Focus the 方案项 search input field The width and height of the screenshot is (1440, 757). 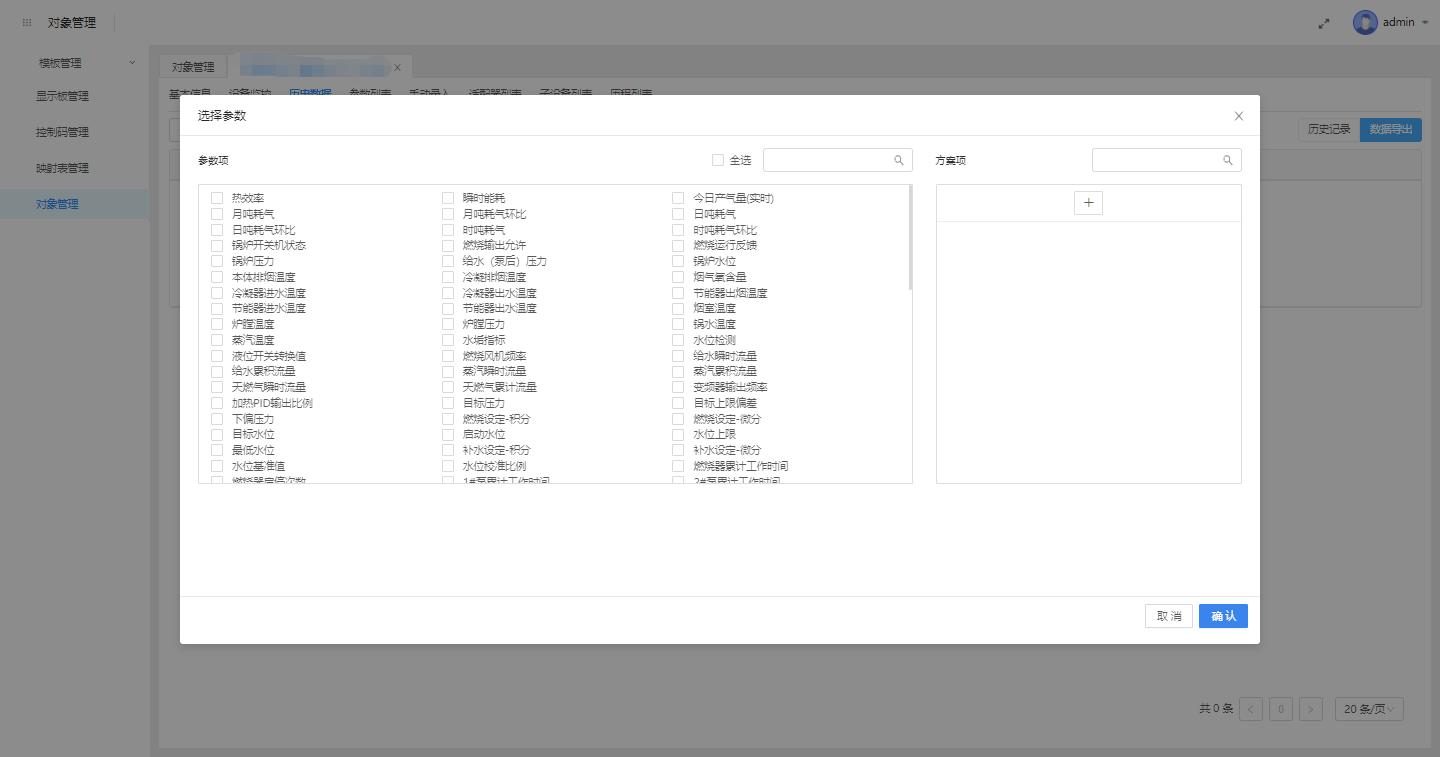pyautogui.click(x=1157, y=160)
